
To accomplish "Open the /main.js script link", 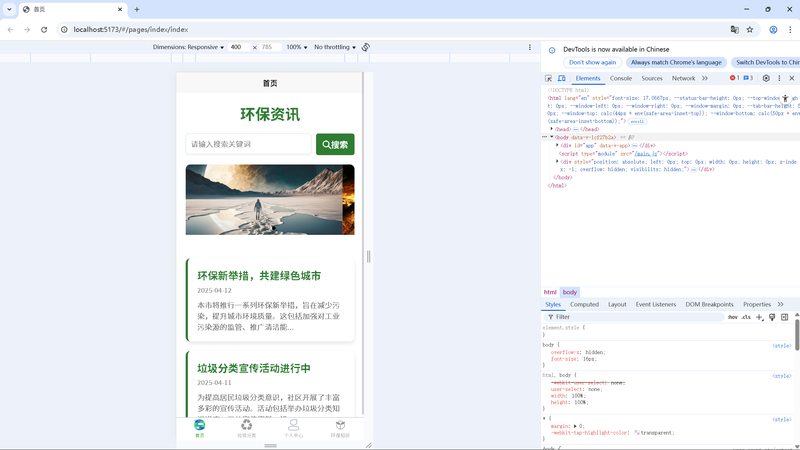I will [645, 154].
